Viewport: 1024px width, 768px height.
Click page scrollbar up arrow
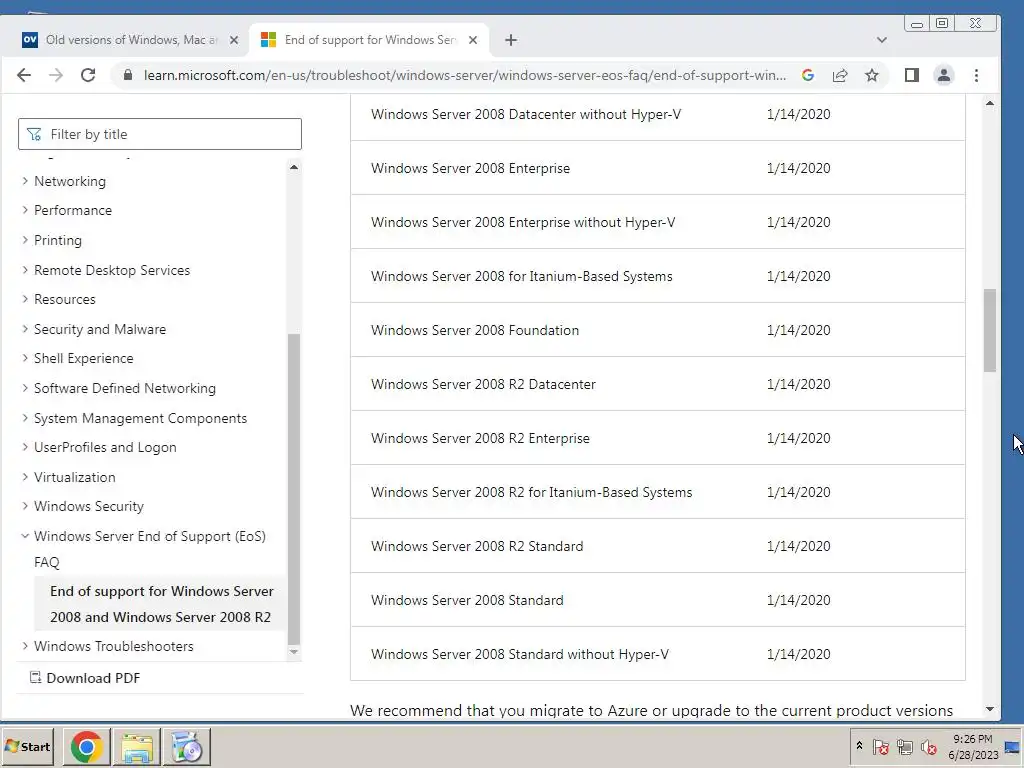[990, 103]
